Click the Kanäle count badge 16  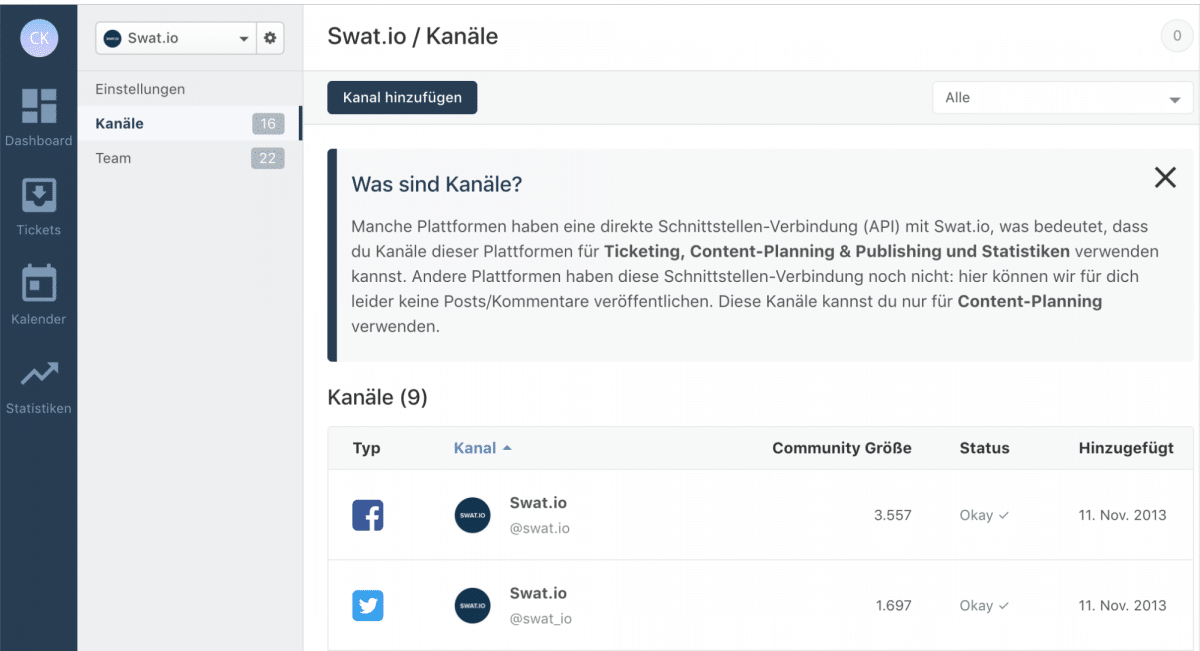(268, 124)
